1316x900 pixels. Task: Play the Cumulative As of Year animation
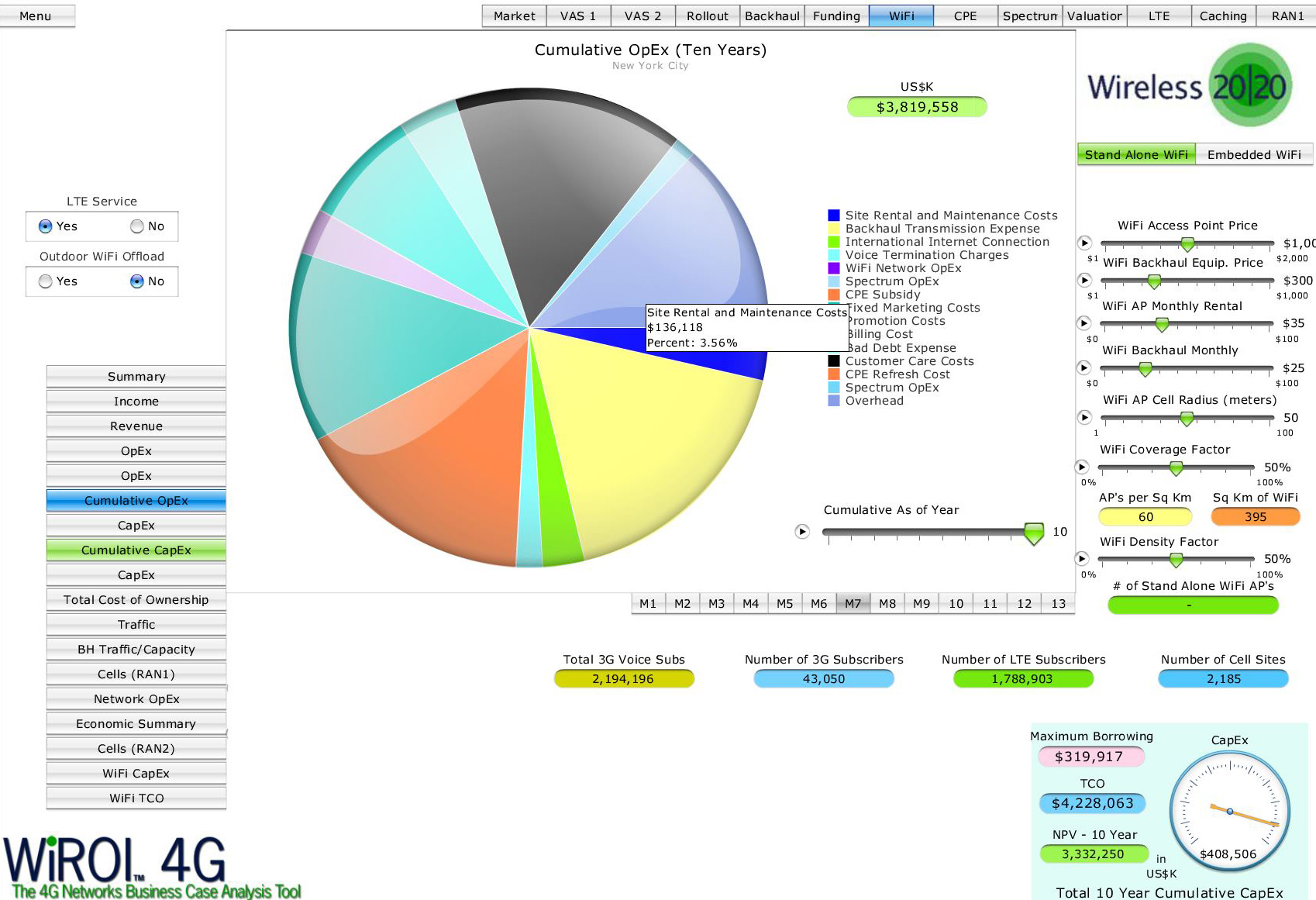[x=802, y=531]
